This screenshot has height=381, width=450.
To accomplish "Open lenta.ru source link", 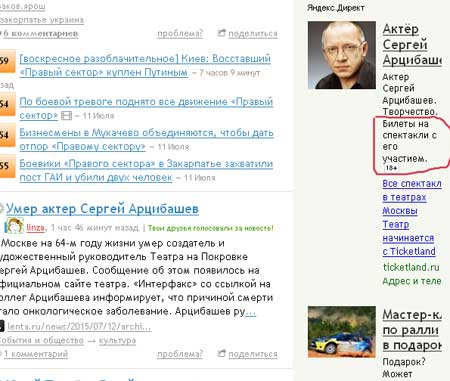I will [x=79, y=327].
